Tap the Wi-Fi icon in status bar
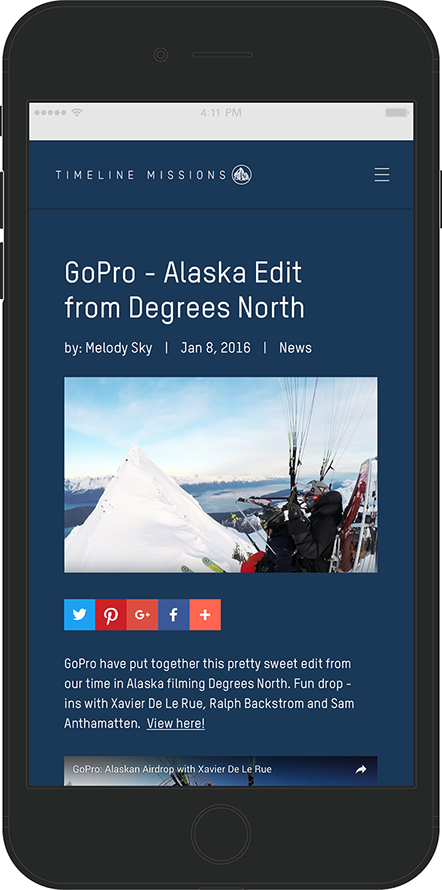 (x=77, y=113)
